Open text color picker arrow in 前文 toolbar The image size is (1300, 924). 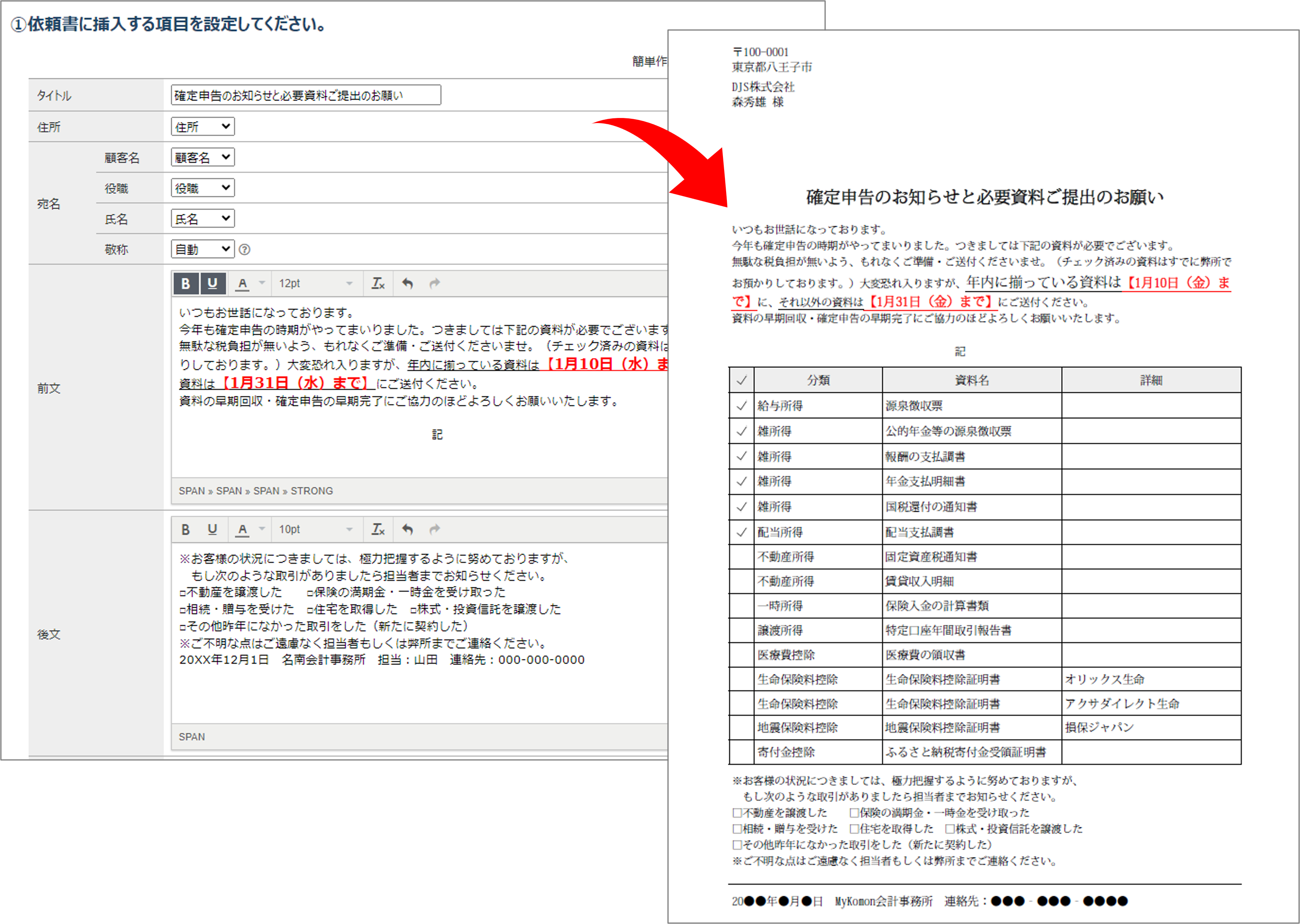pyautogui.click(x=262, y=283)
